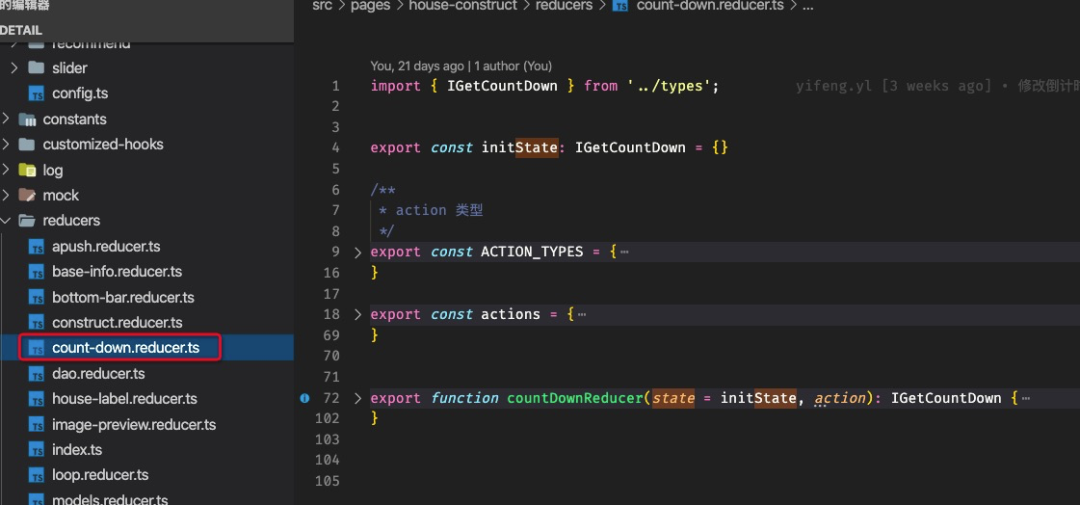Click the pages breadcrumb segment

click(x=371, y=6)
